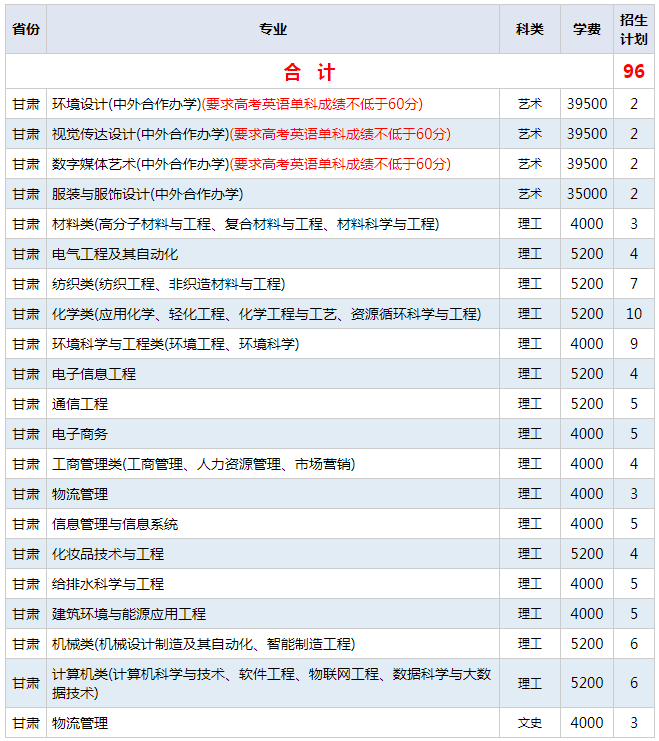659x741 pixels.
Task: Select 物流管理 in the 文史 row
Action: 273,723
